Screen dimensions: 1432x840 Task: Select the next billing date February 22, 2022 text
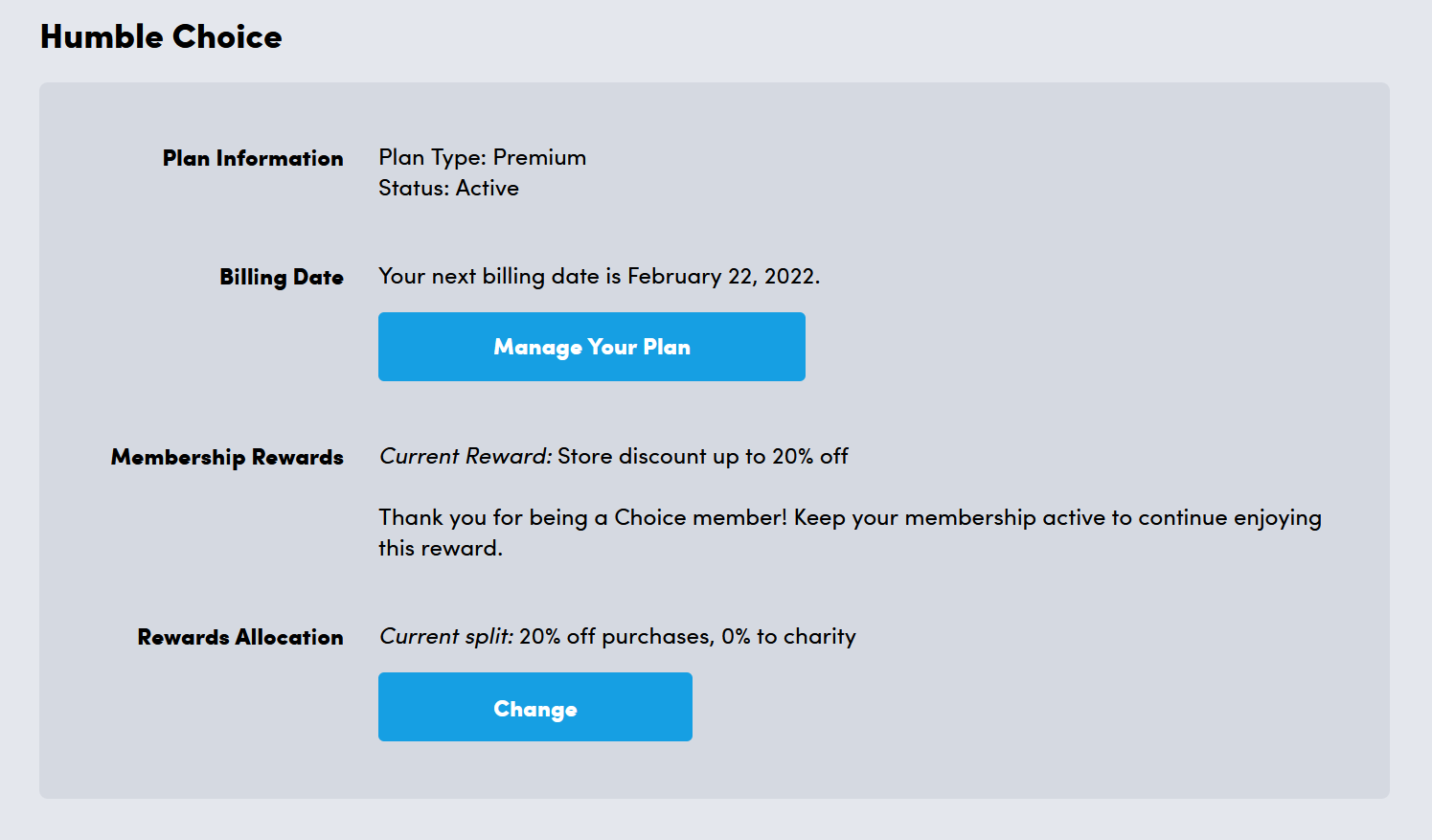pos(599,277)
